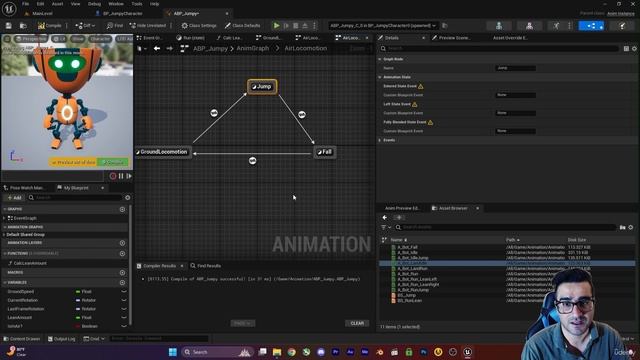Save the ABP_Jumpy asset with the toolbar icon
This screenshot has height=360, width=640.
[9, 26]
